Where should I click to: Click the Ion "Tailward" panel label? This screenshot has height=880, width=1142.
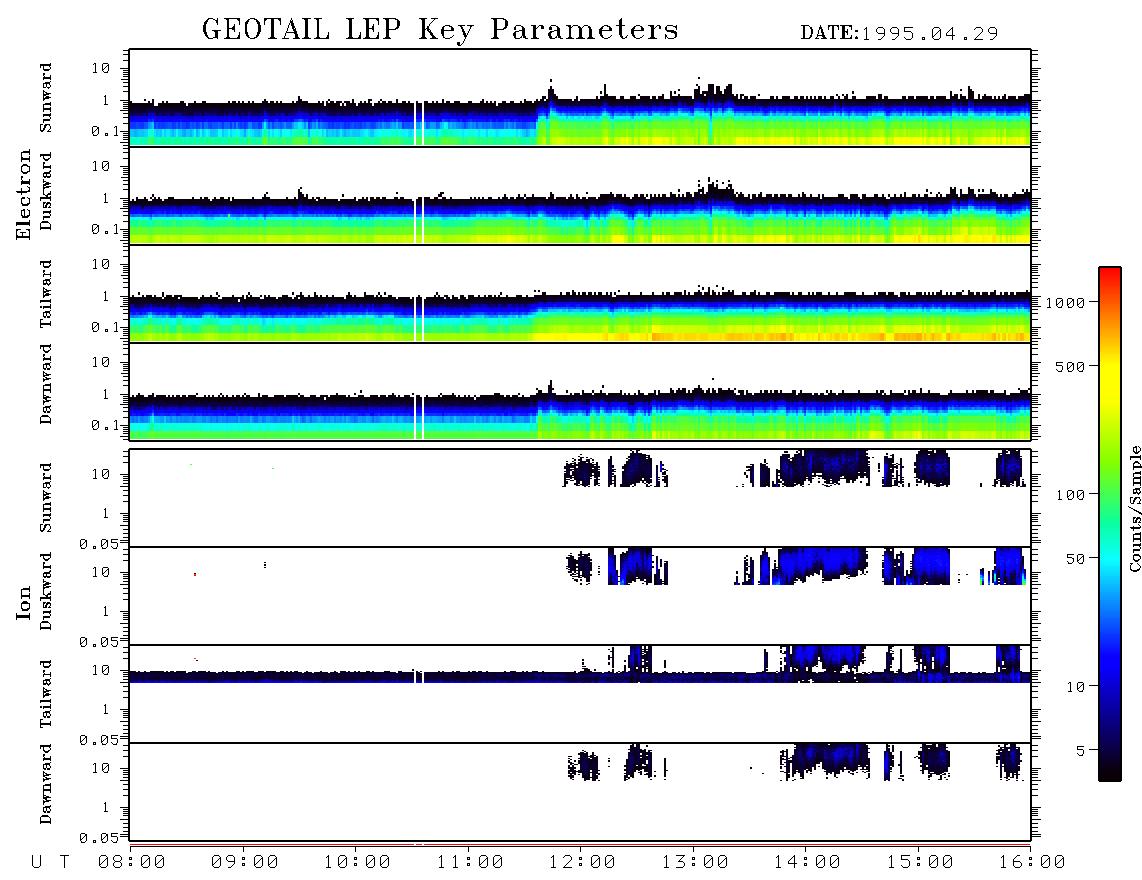click(x=46, y=694)
